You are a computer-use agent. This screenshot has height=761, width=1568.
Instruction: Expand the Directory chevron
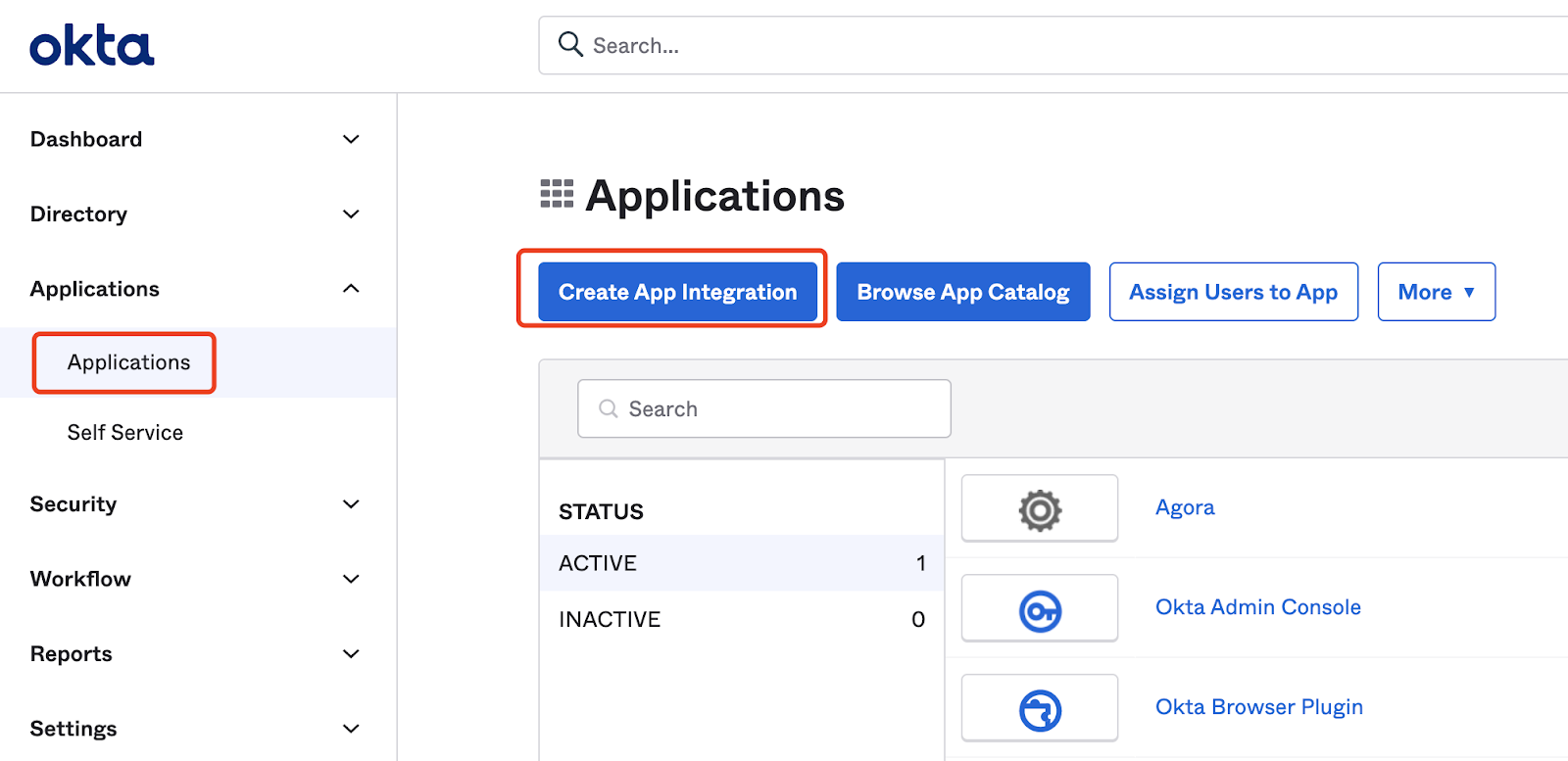click(x=351, y=214)
